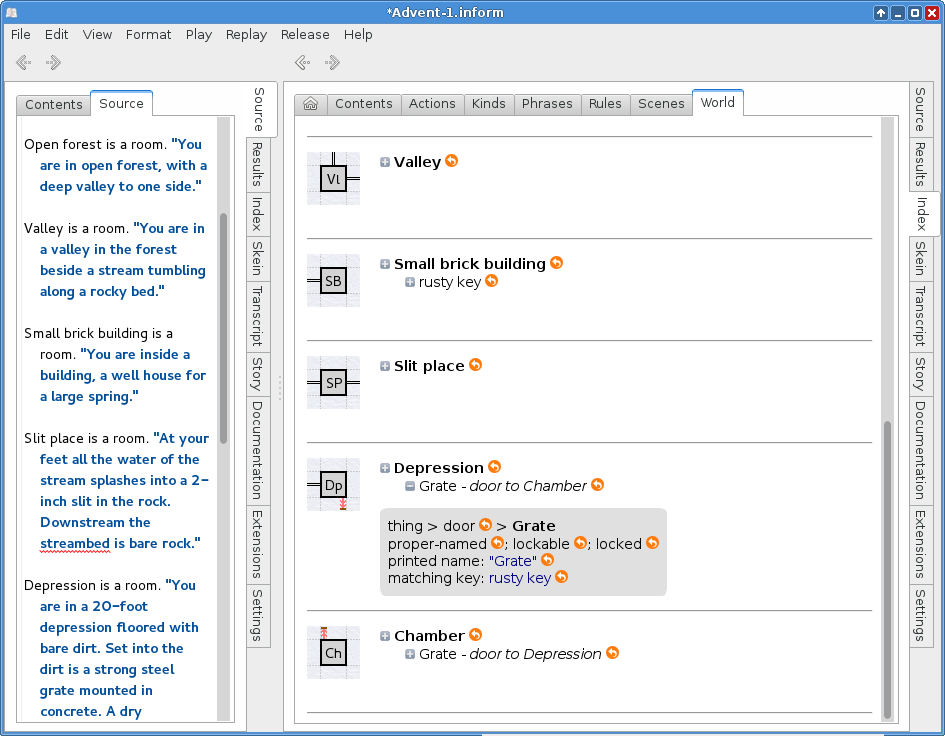Collapse Grate door to Chamber details

coord(410,486)
